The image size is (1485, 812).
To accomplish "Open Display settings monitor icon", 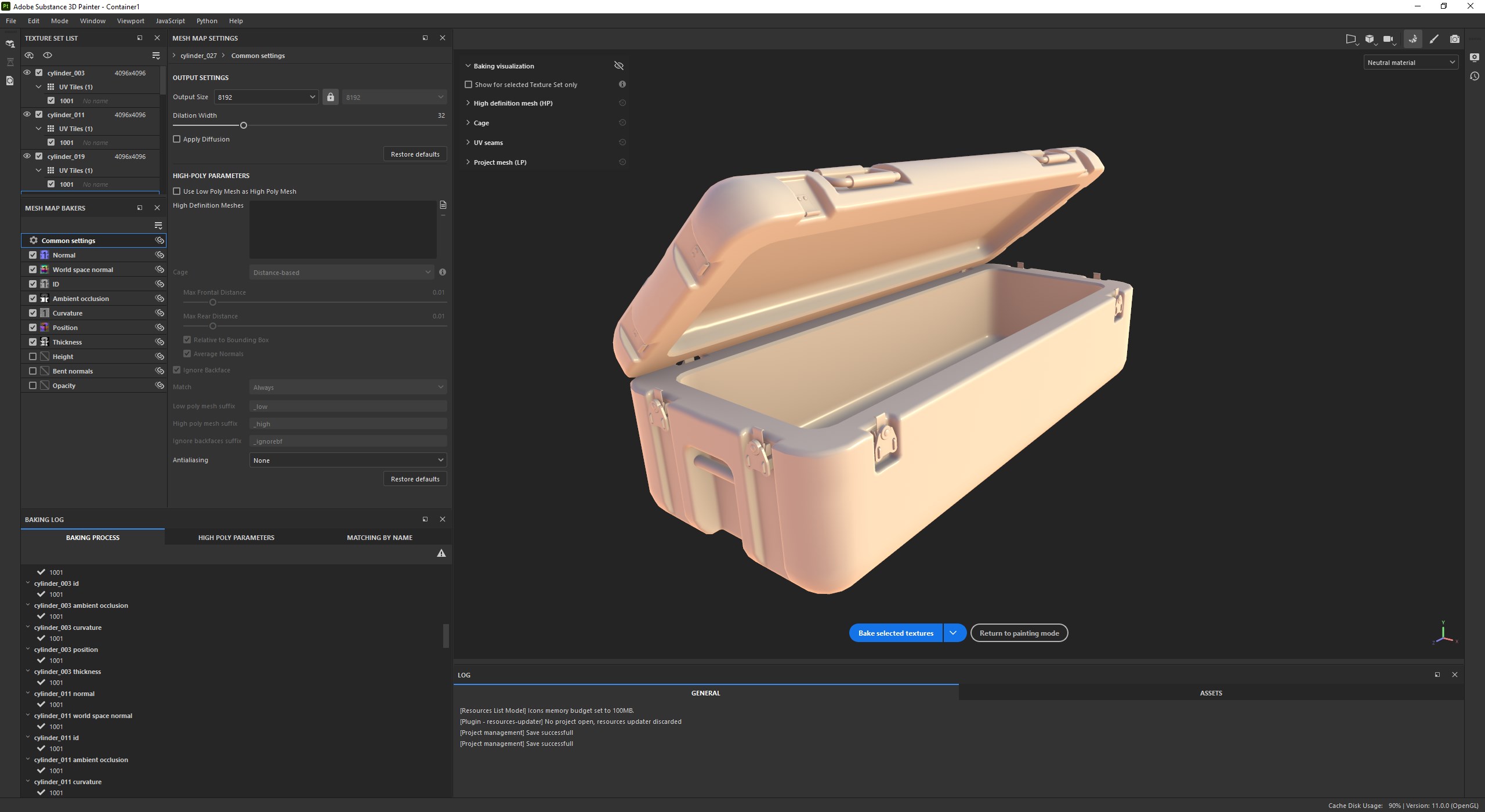I will tap(1475, 57).
